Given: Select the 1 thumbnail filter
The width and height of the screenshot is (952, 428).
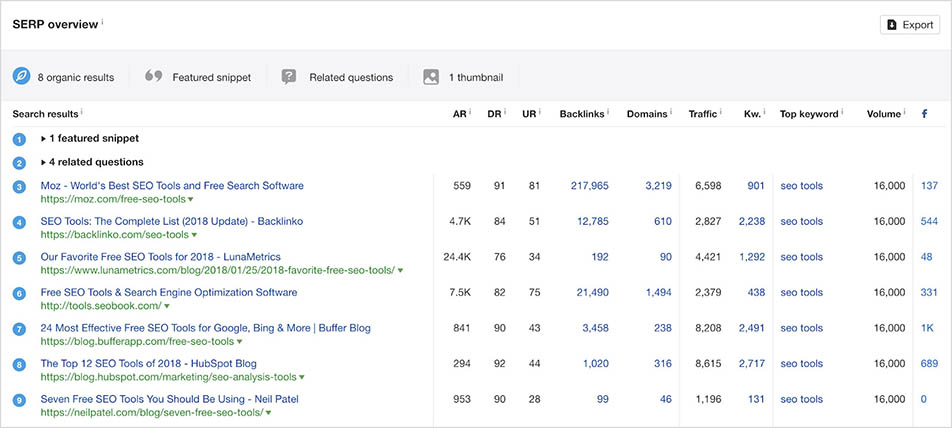Looking at the screenshot, I should 463,77.
